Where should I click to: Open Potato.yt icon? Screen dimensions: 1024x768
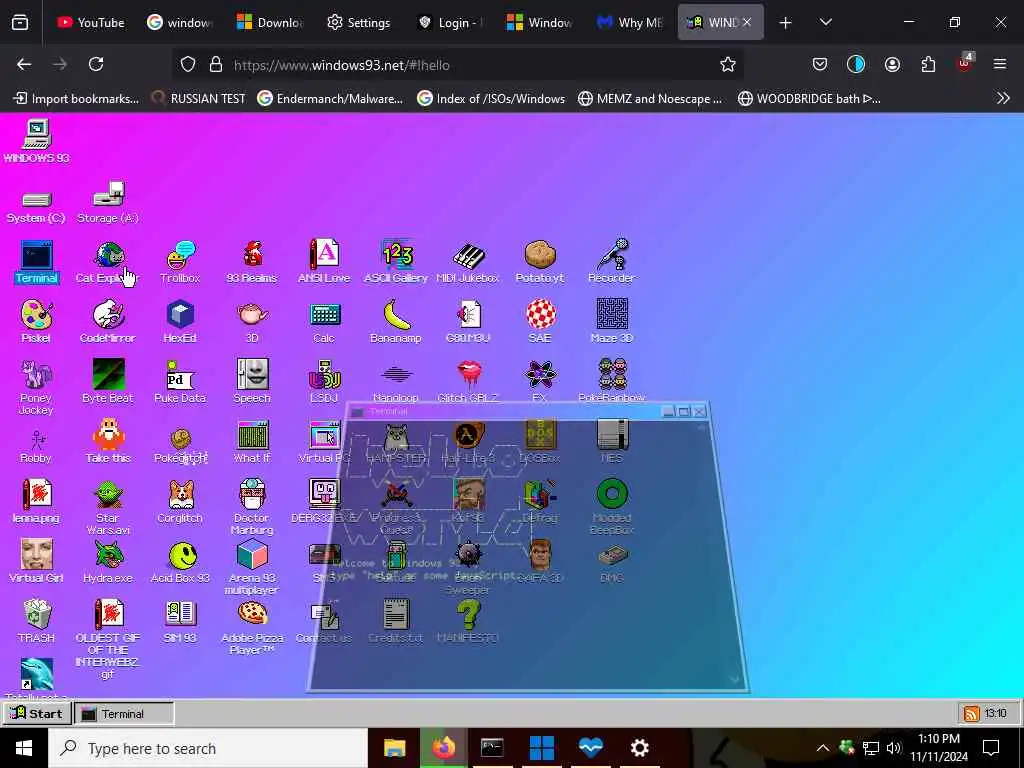coord(540,261)
